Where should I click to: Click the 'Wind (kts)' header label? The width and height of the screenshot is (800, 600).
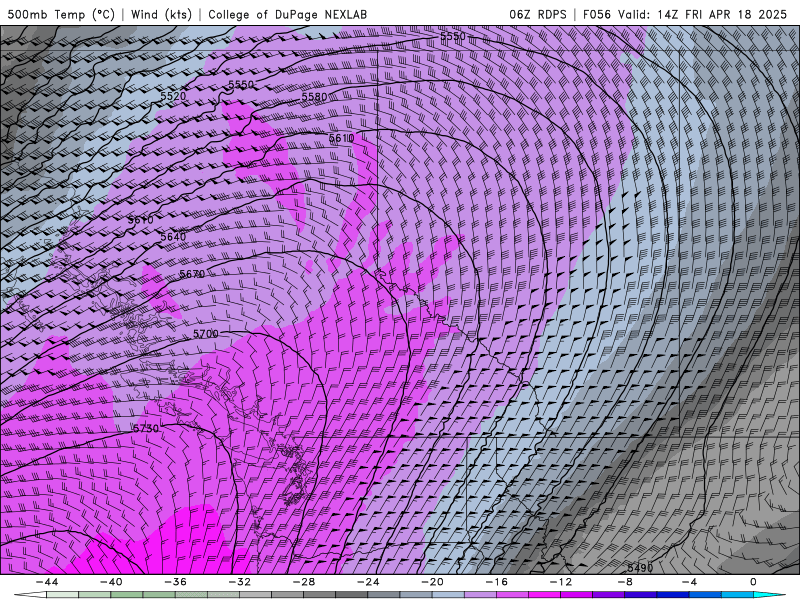tap(161, 14)
